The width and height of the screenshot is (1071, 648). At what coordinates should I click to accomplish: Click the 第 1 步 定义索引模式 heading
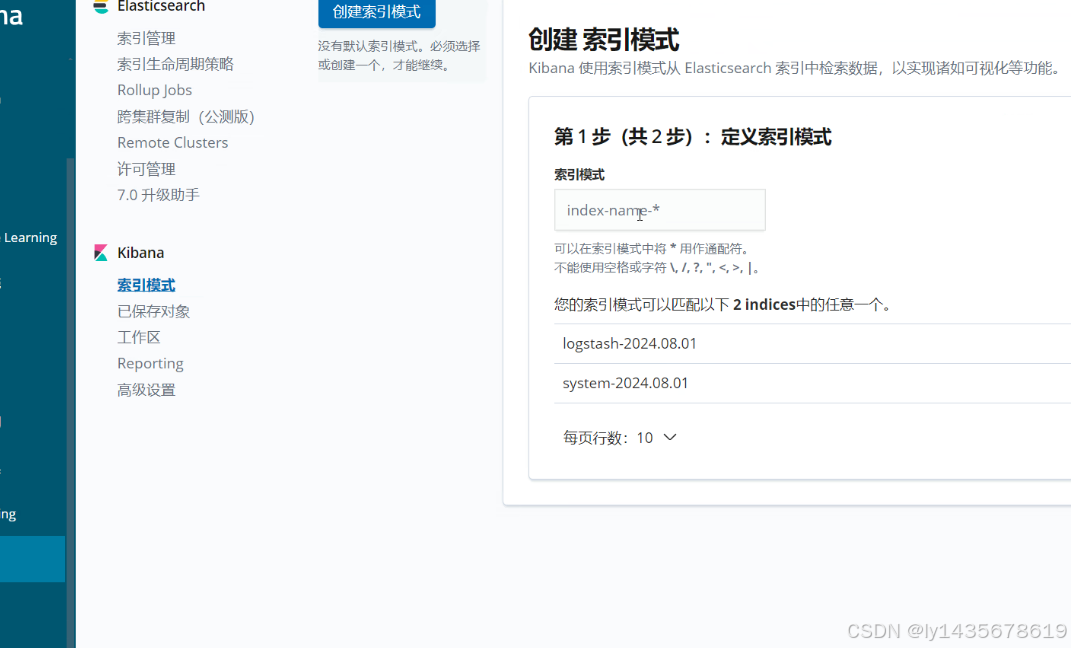693,137
